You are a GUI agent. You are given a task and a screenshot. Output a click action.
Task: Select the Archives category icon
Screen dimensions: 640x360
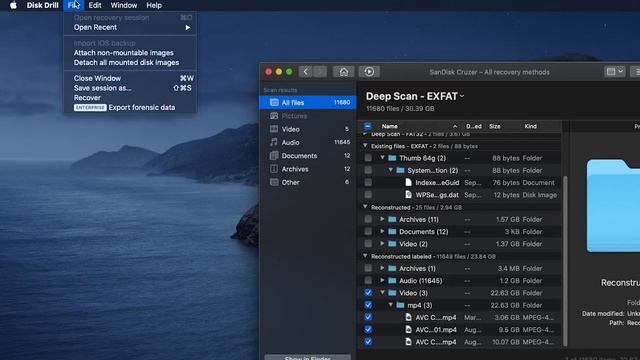click(274, 169)
